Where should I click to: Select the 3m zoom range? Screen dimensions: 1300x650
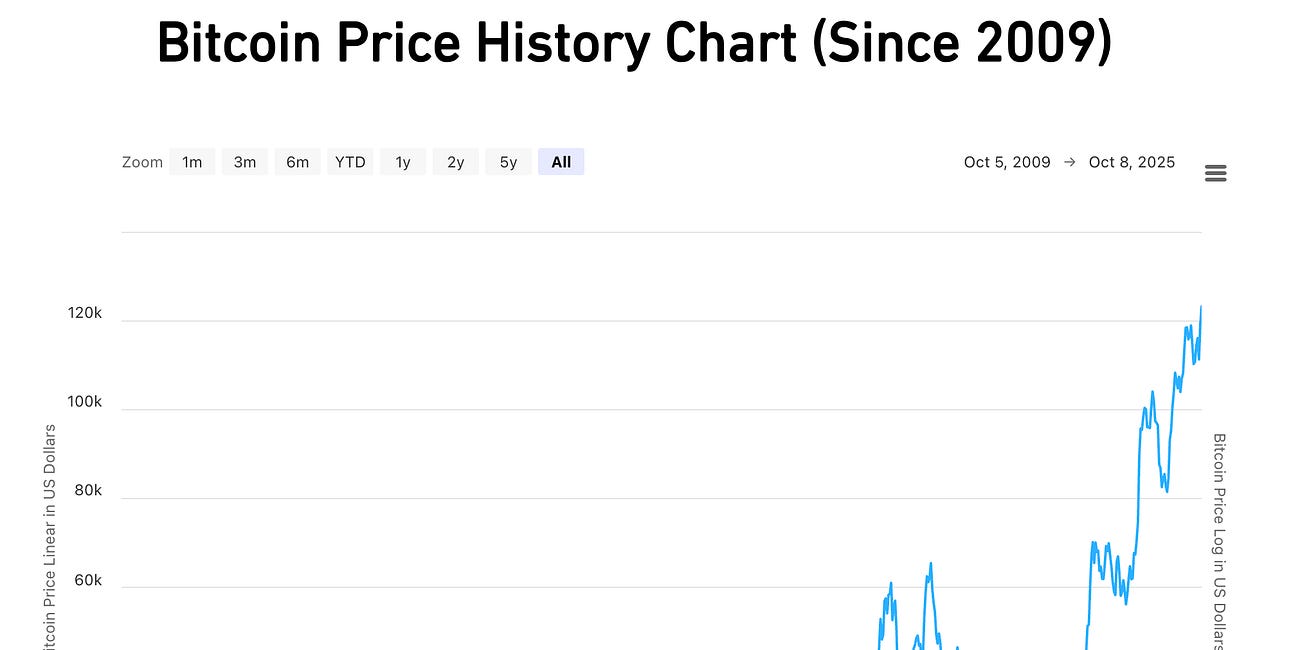[245, 161]
